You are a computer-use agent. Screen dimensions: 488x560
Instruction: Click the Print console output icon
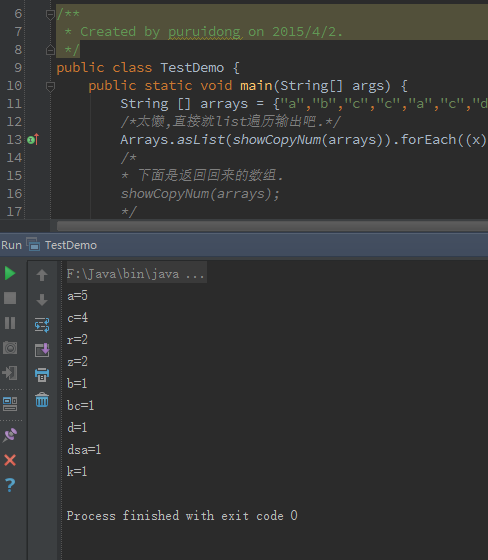[x=42, y=375]
